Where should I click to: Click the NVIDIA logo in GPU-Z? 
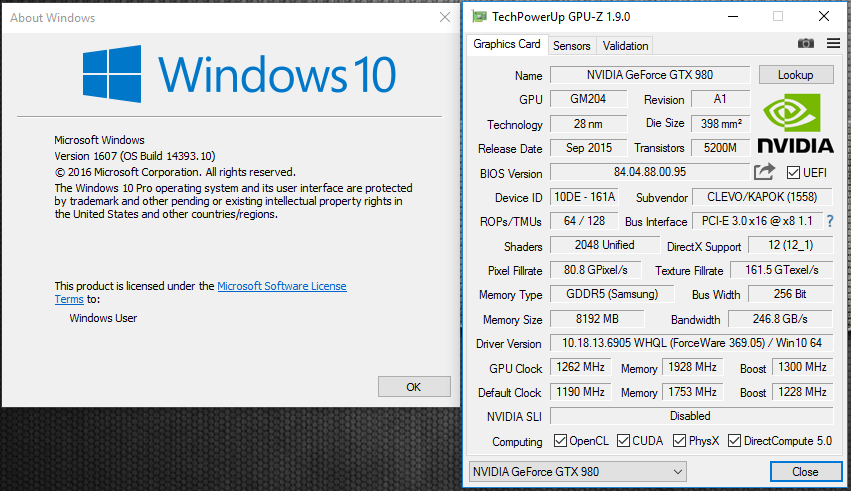pyautogui.click(x=795, y=123)
